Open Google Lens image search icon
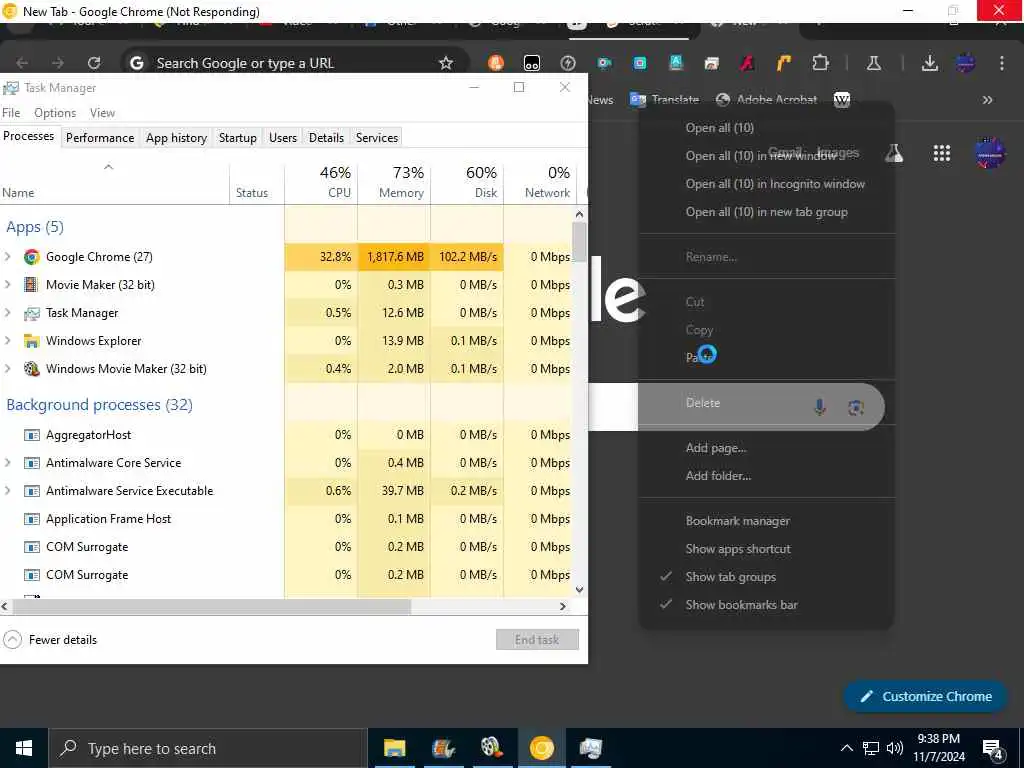The width and height of the screenshot is (1024, 768). click(856, 408)
